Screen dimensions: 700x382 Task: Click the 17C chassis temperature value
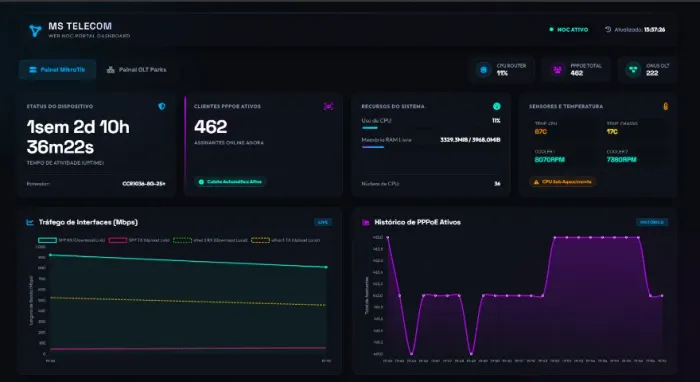click(x=612, y=132)
